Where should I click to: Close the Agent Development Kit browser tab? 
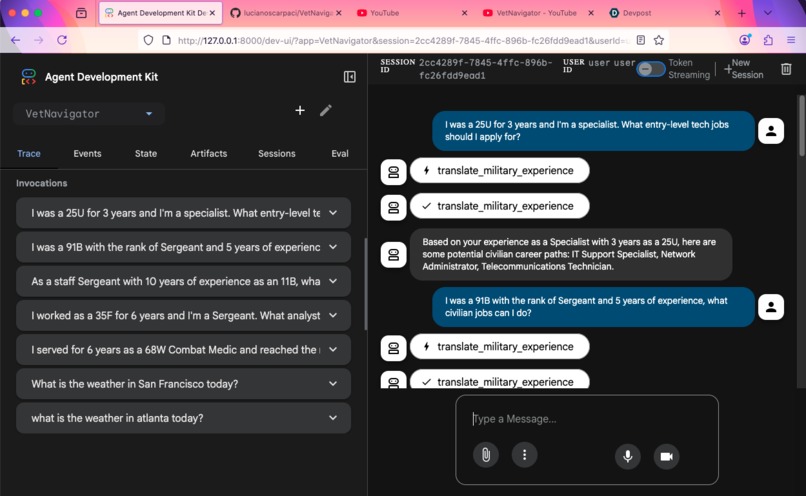(212, 13)
